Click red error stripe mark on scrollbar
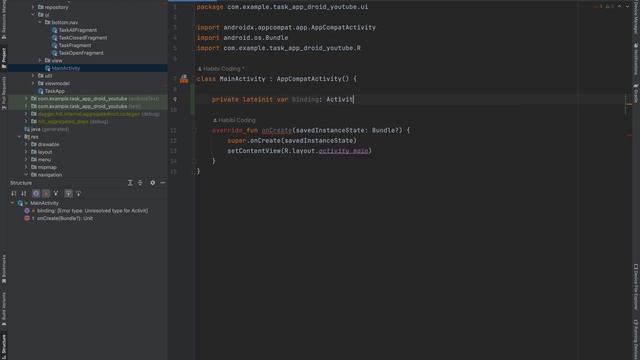640x360 pixels. pyautogui.click(x=629, y=136)
